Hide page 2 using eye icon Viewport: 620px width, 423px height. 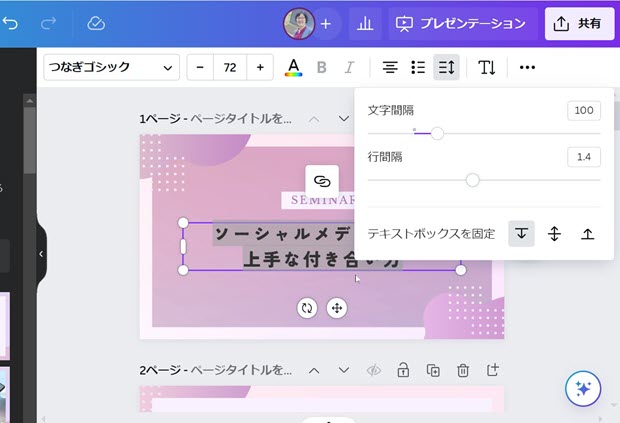coord(374,370)
